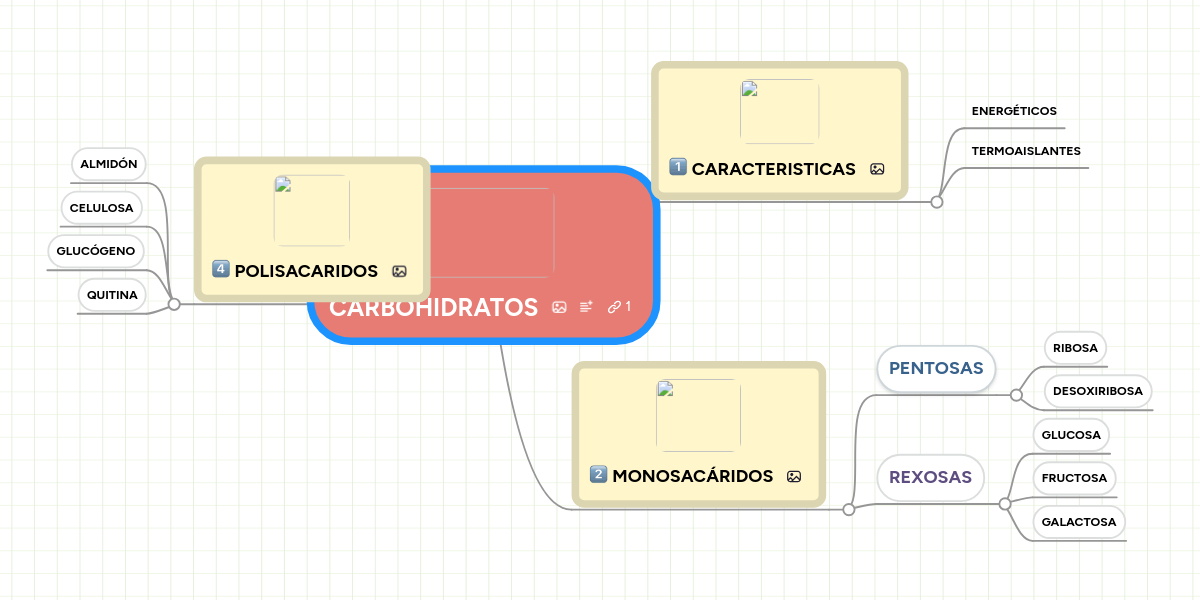The image size is (1200, 600).
Task: Click the image icon next to CARACTERISTICAS
Action: coord(877,169)
